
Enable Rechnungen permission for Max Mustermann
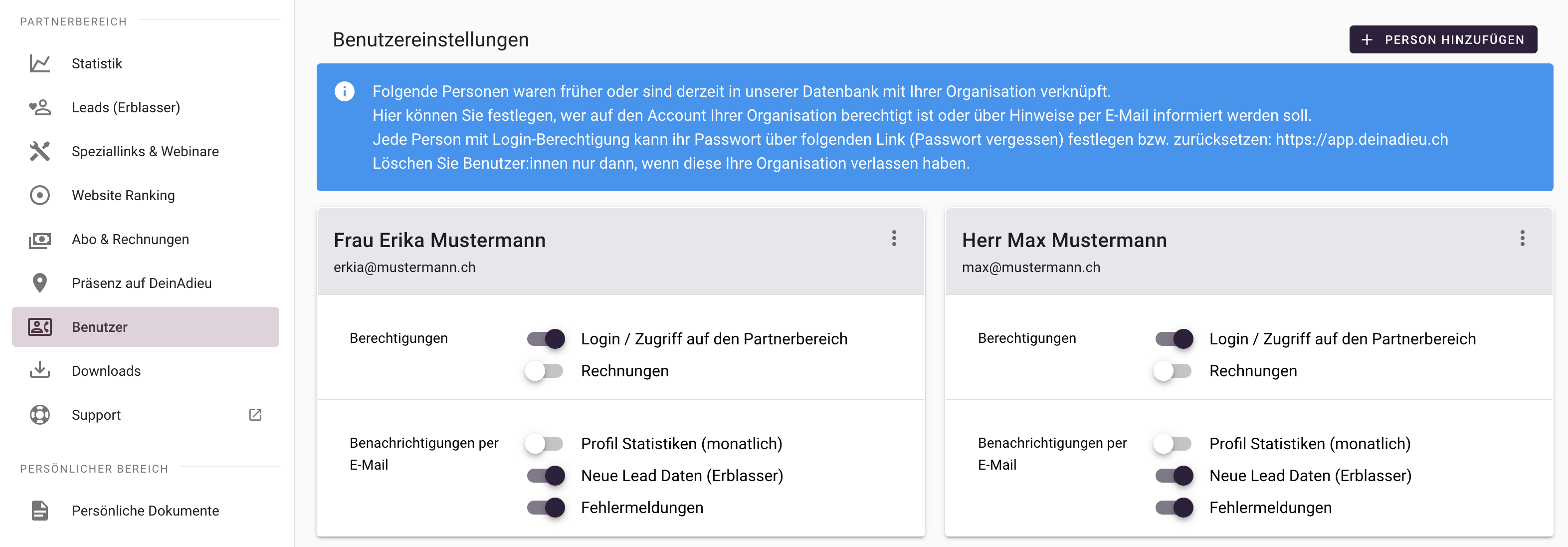[1173, 371]
